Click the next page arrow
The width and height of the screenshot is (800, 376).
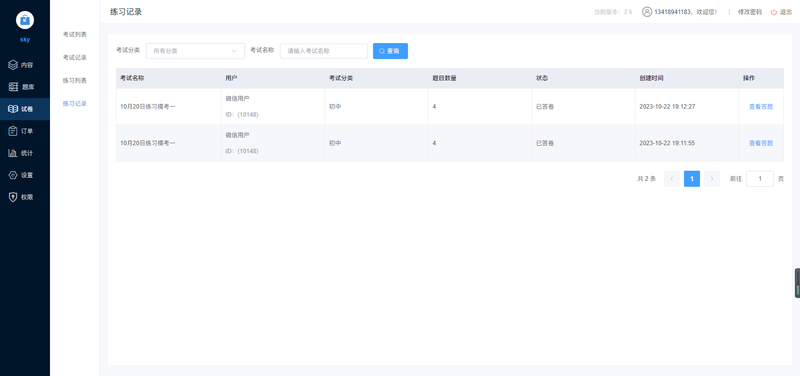point(712,179)
